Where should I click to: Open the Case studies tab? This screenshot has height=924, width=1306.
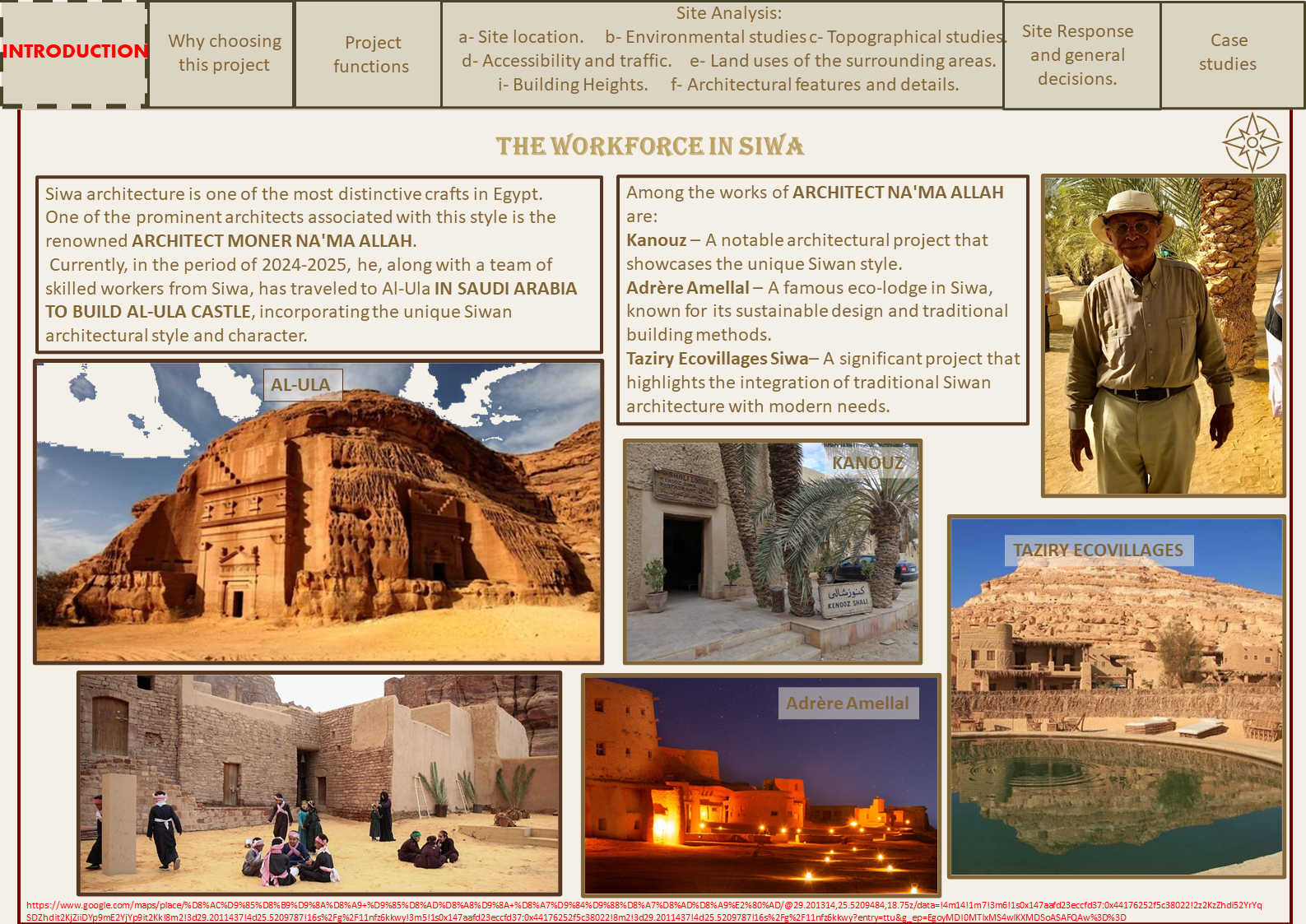(1232, 54)
